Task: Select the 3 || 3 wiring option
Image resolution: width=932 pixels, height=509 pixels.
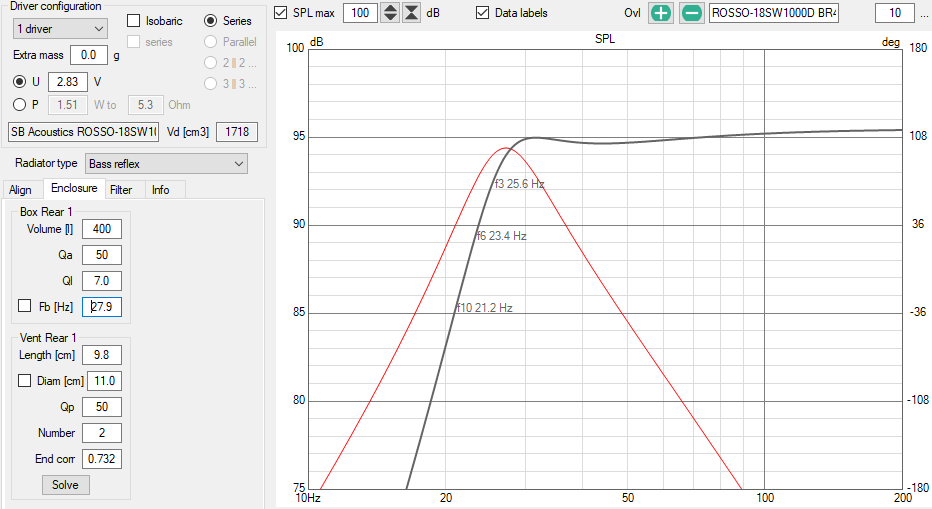Action: pyautogui.click(x=210, y=83)
